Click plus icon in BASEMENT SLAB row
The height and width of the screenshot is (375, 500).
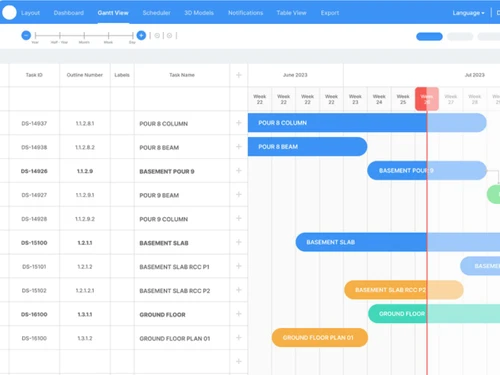239,242
